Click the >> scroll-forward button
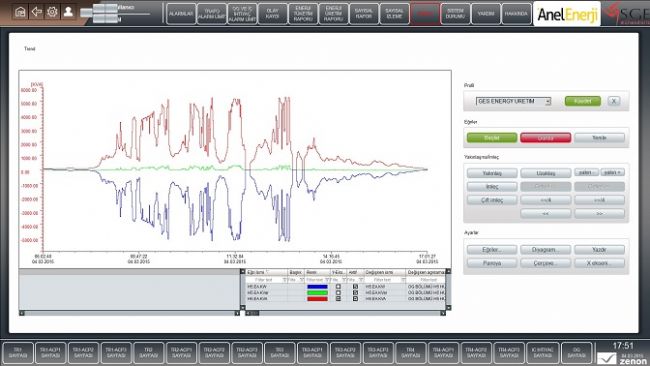 click(x=599, y=213)
